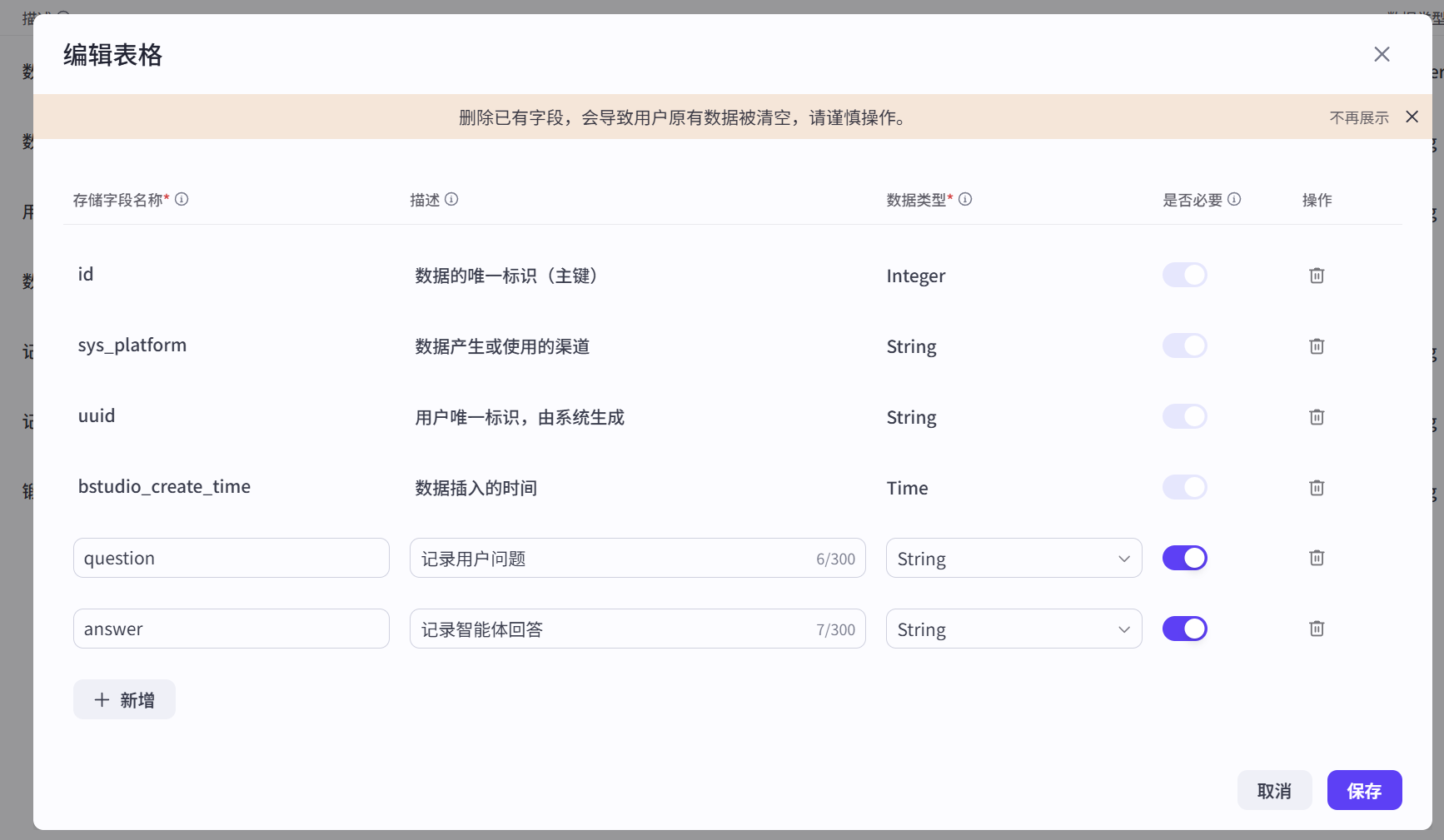Screen dimensions: 1444x840
Task: Click 不再展示 to hide future warnings
Action: (x=1359, y=117)
